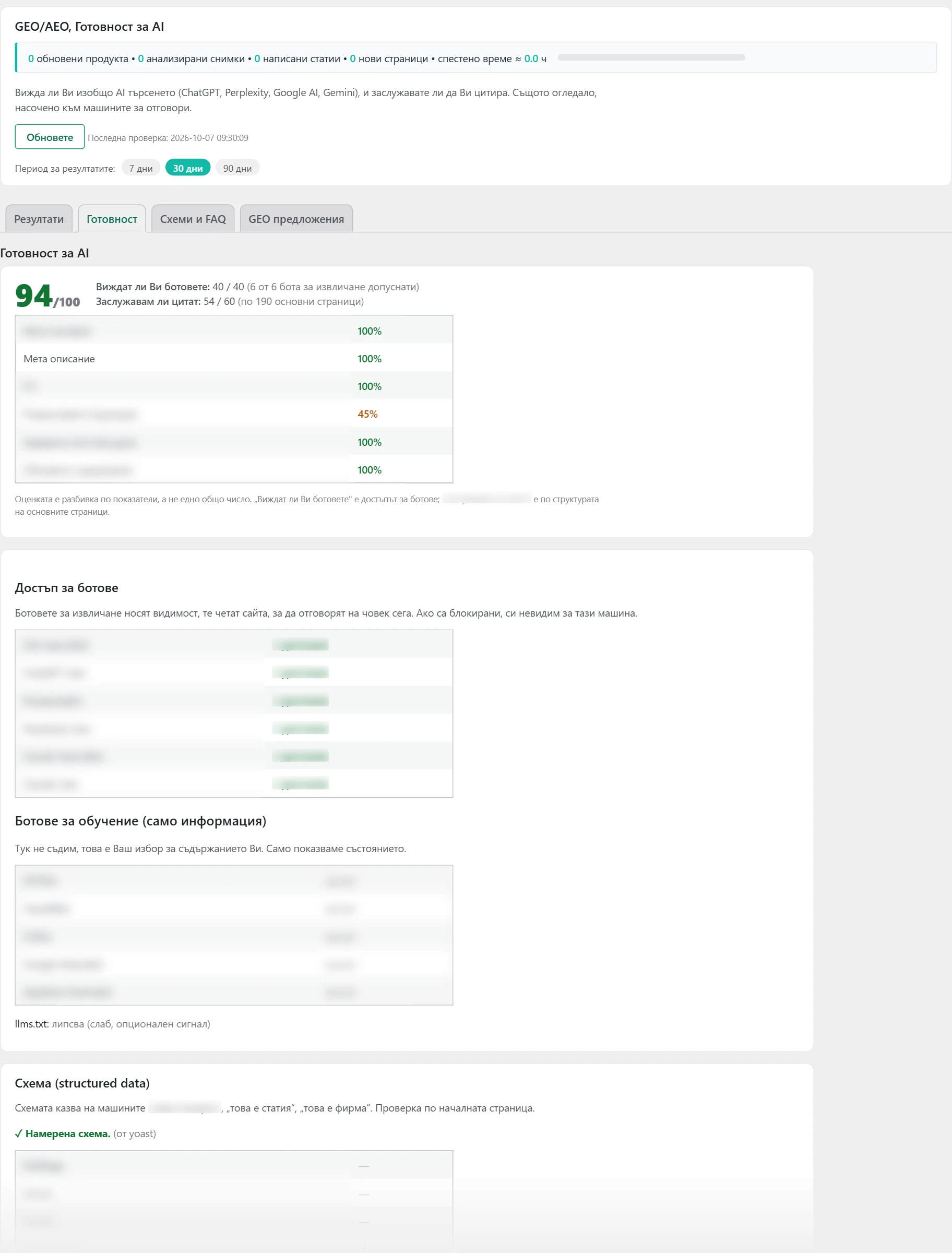This screenshot has width=952, height=1253.
Task: Click the Достъп за ботове heading
Action: [66, 588]
